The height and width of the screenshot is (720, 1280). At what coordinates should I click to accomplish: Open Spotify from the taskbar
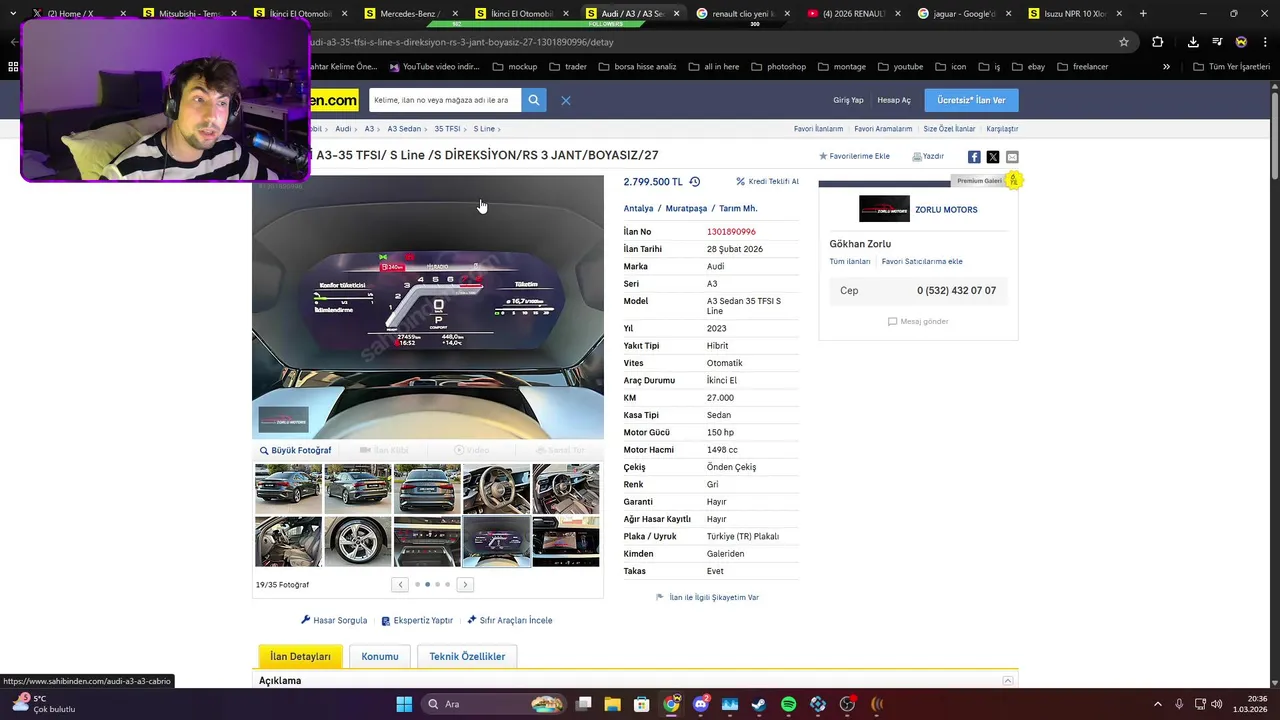click(x=788, y=704)
